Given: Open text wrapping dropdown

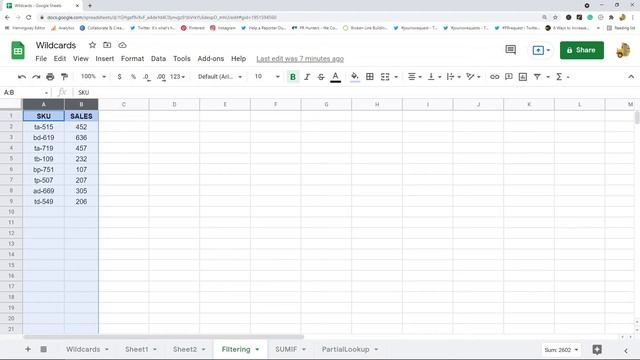Looking at the screenshot, I should [453, 77].
